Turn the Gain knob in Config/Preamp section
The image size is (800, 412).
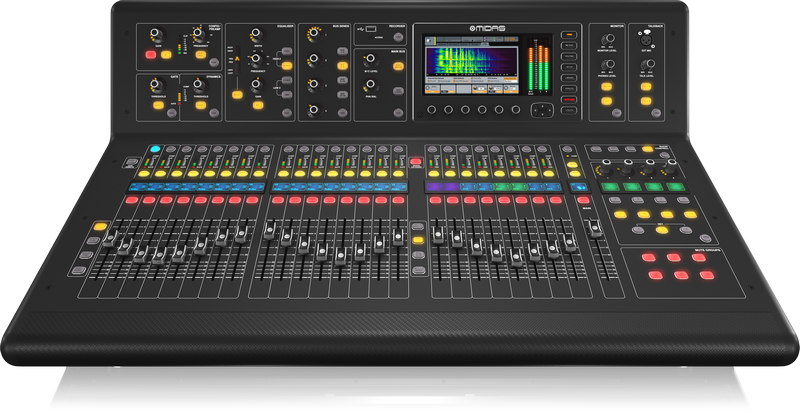coord(153,33)
